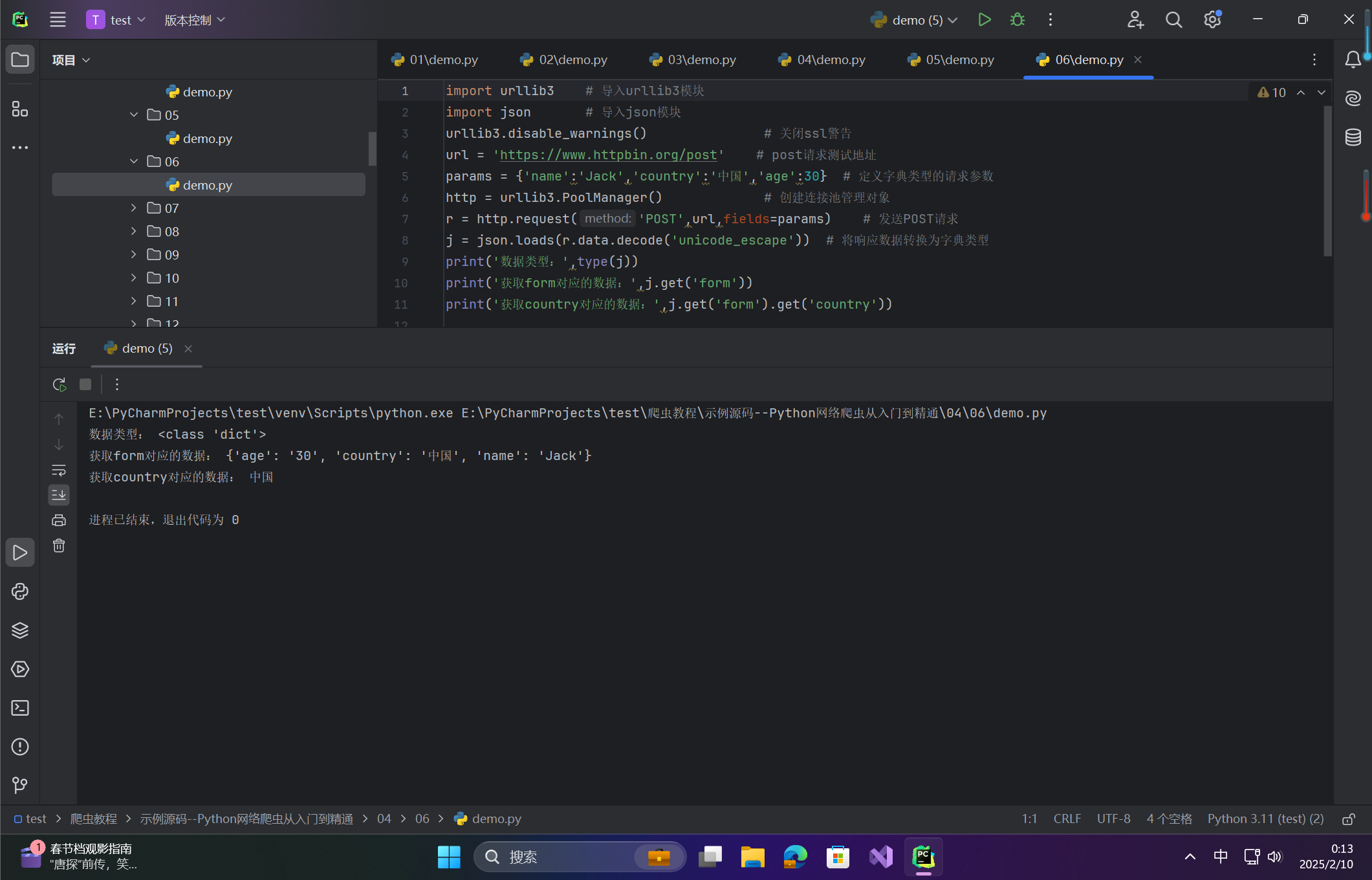1372x880 pixels.
Task: Open the Git version control panel
Action: [20, 786]
